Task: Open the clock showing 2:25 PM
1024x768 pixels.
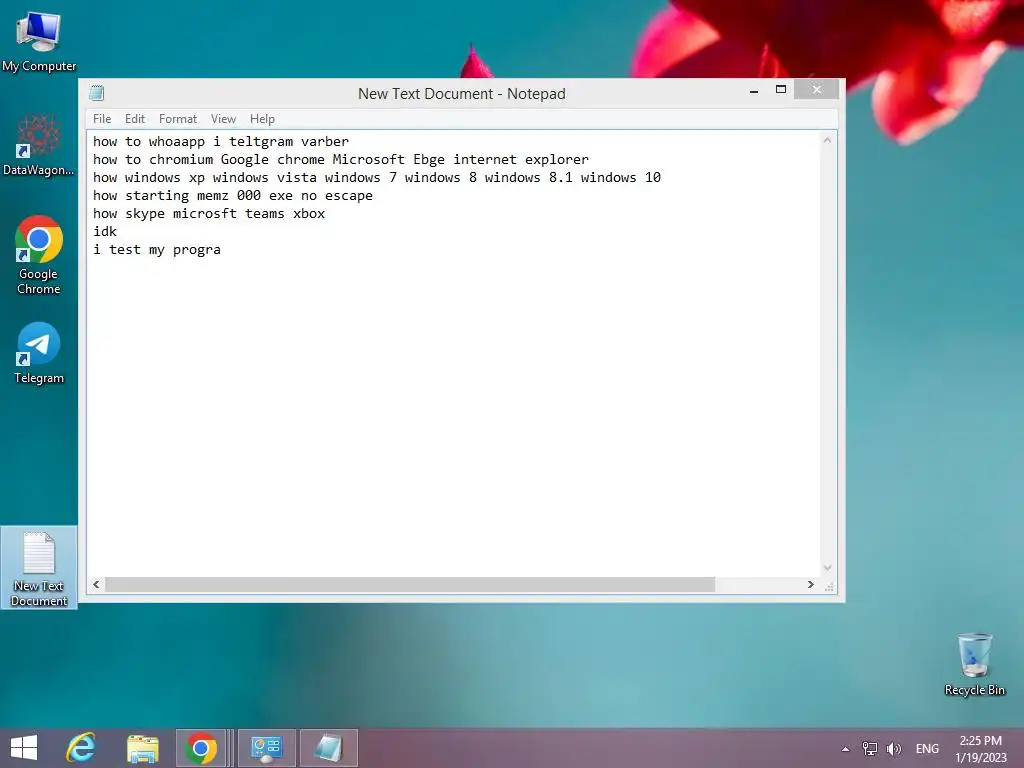Action: pos(980,749)
